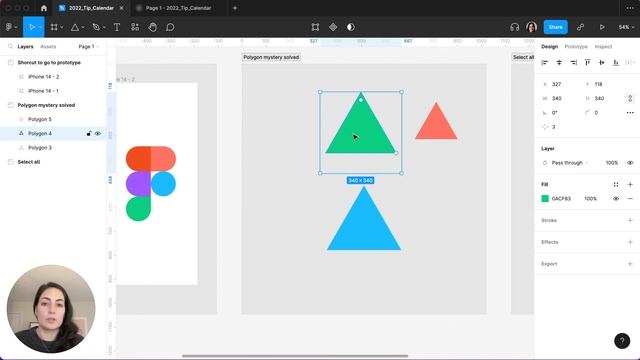Screen dimensions: 640x360
Task: Switch to the Inspect tab
Action: pos(603,47)
